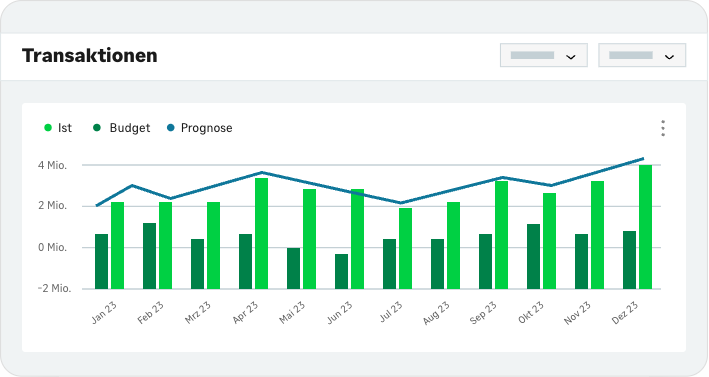709x377 pixels.
Task: Toggle the Ist series in the legend
Action: pyautogui.click(x=58, y=128)
